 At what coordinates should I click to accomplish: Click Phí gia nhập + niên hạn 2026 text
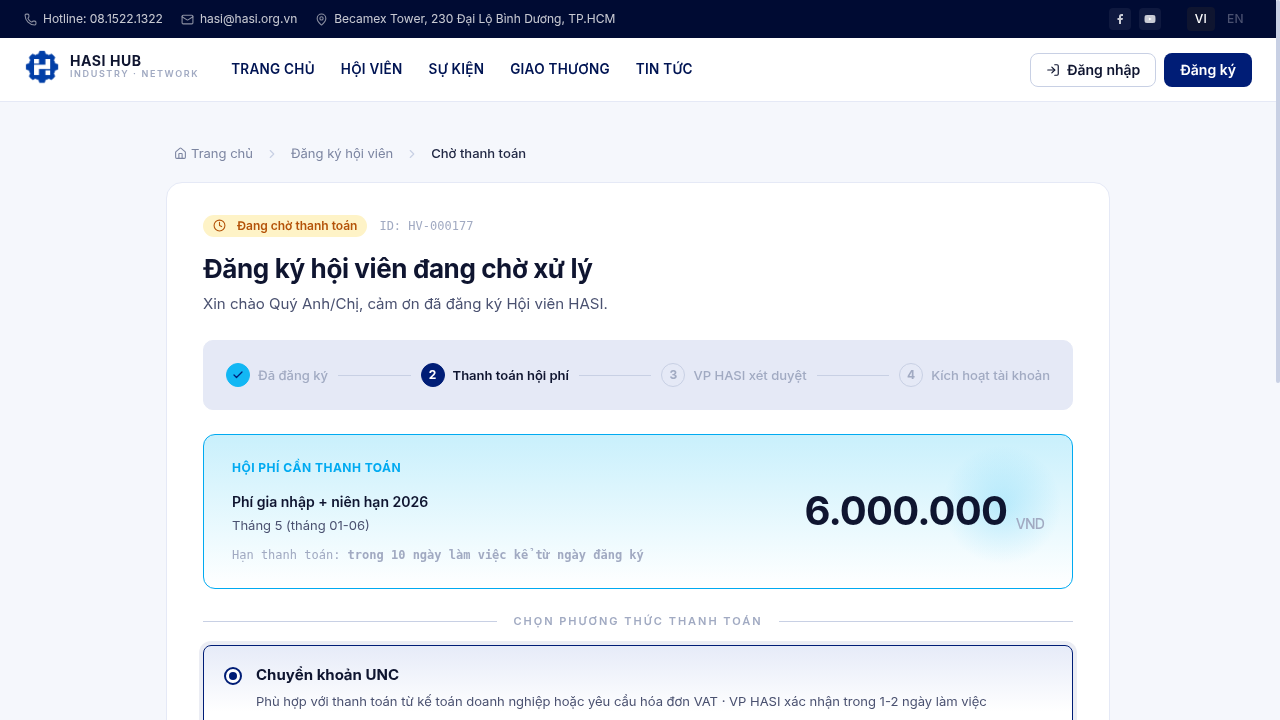tap(330, 502)
